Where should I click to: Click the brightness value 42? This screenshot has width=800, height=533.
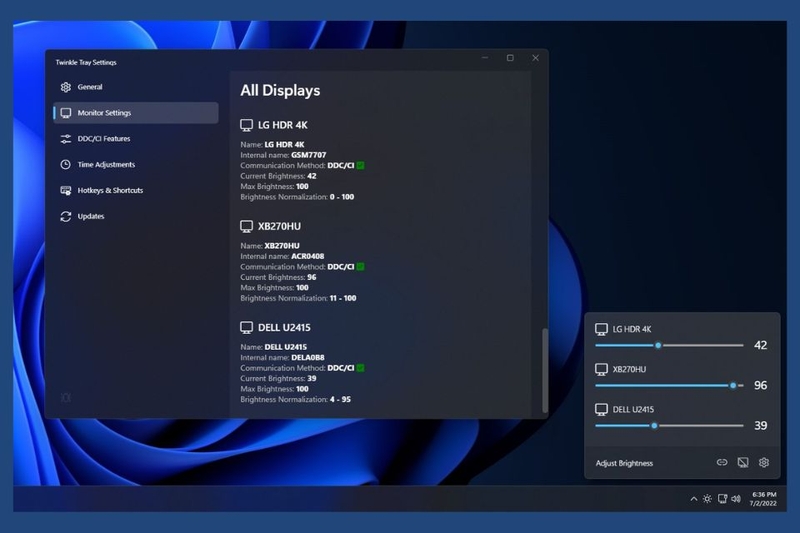click(760, 345)
